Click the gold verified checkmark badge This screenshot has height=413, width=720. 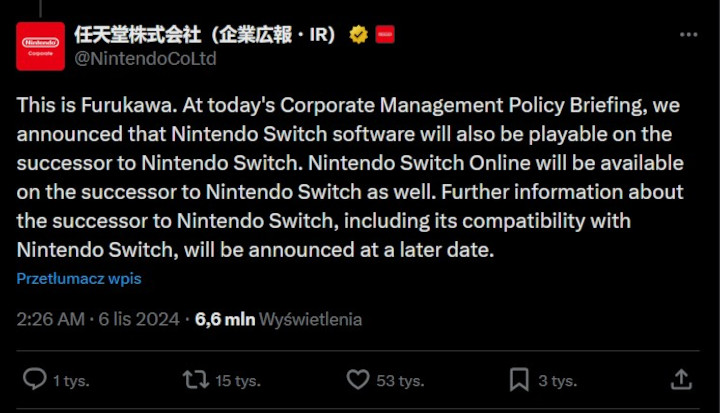point(358,35)
